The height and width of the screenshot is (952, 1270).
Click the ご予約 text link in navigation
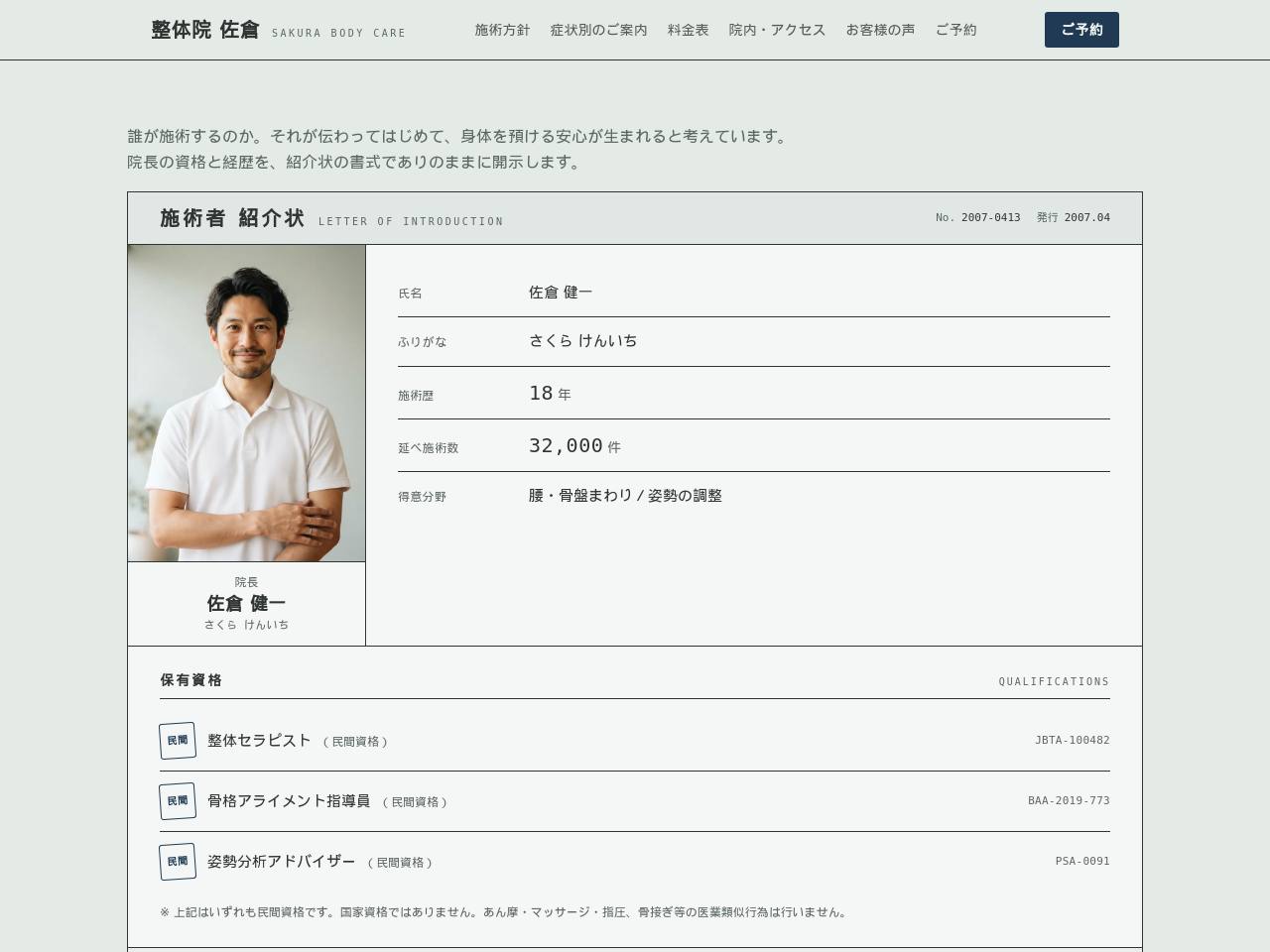pos(955,30)
